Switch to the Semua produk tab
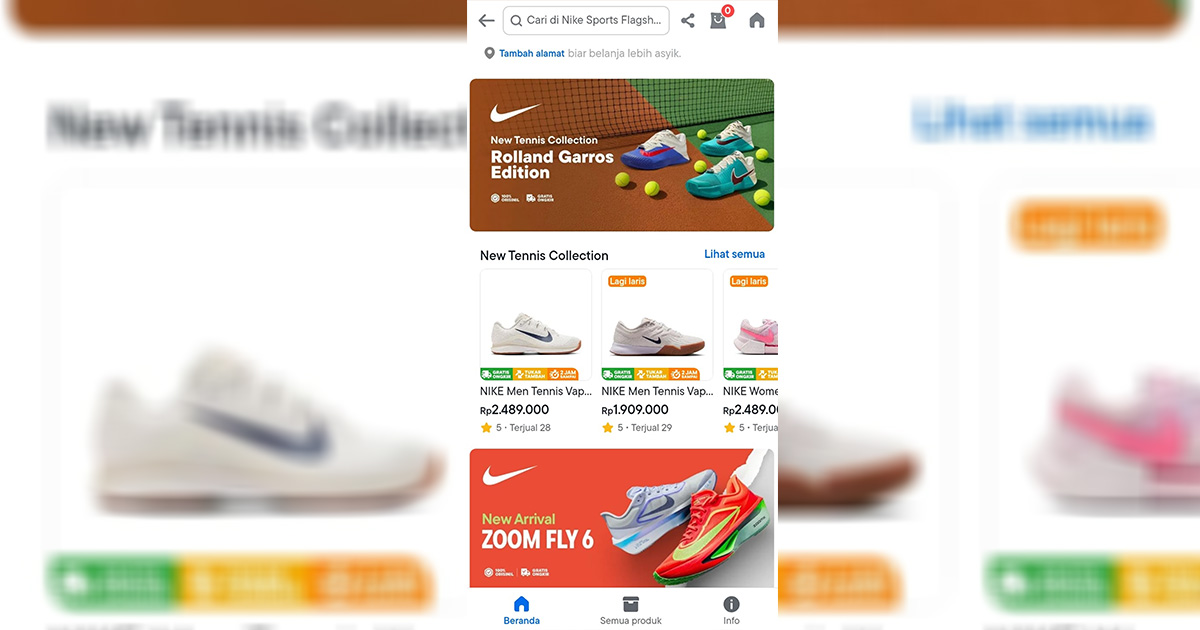Viewport: 1200px width, 630px height. click(631, 610)
